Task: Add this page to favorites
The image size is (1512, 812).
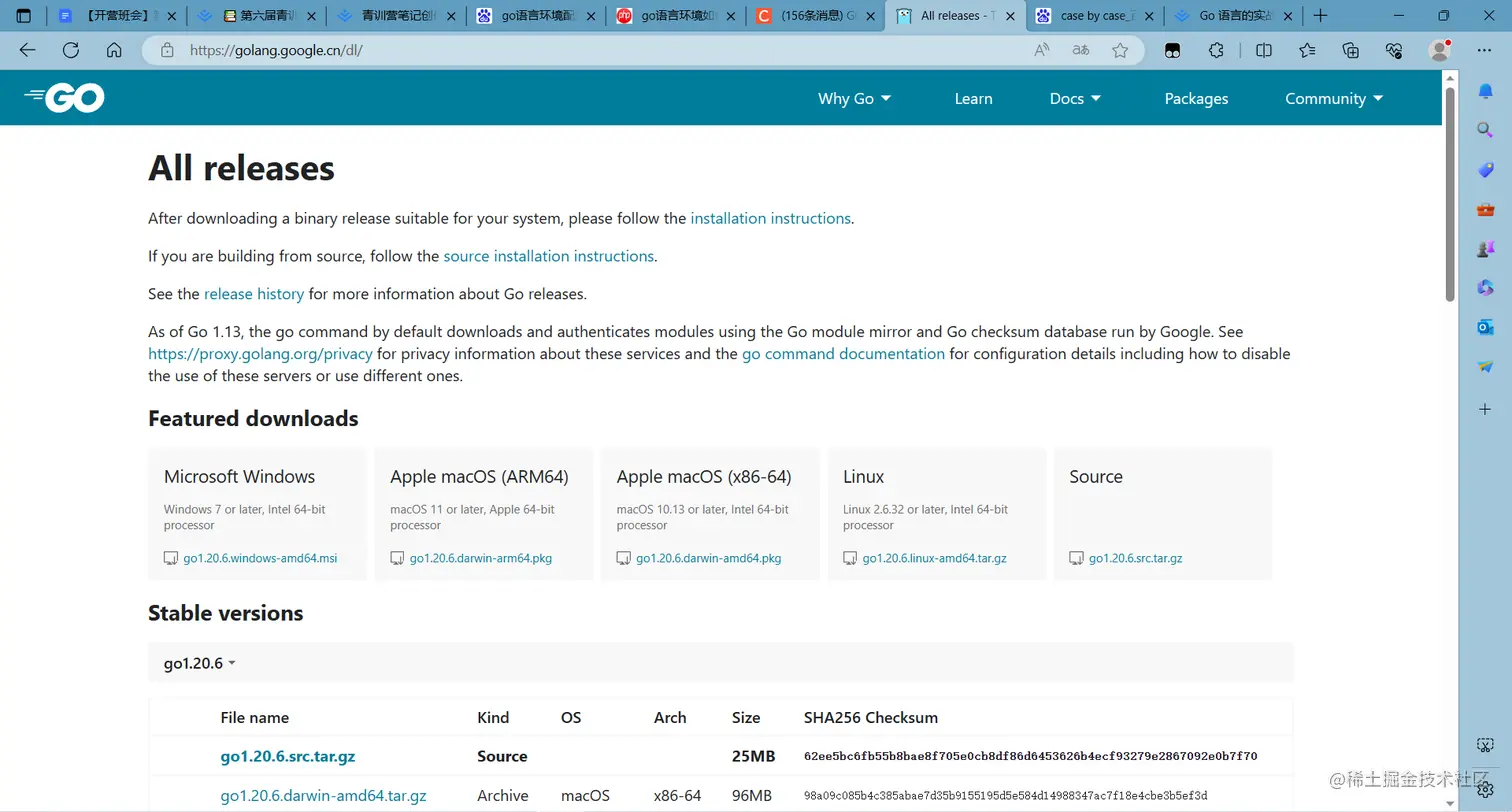Action: (1120, 50)
